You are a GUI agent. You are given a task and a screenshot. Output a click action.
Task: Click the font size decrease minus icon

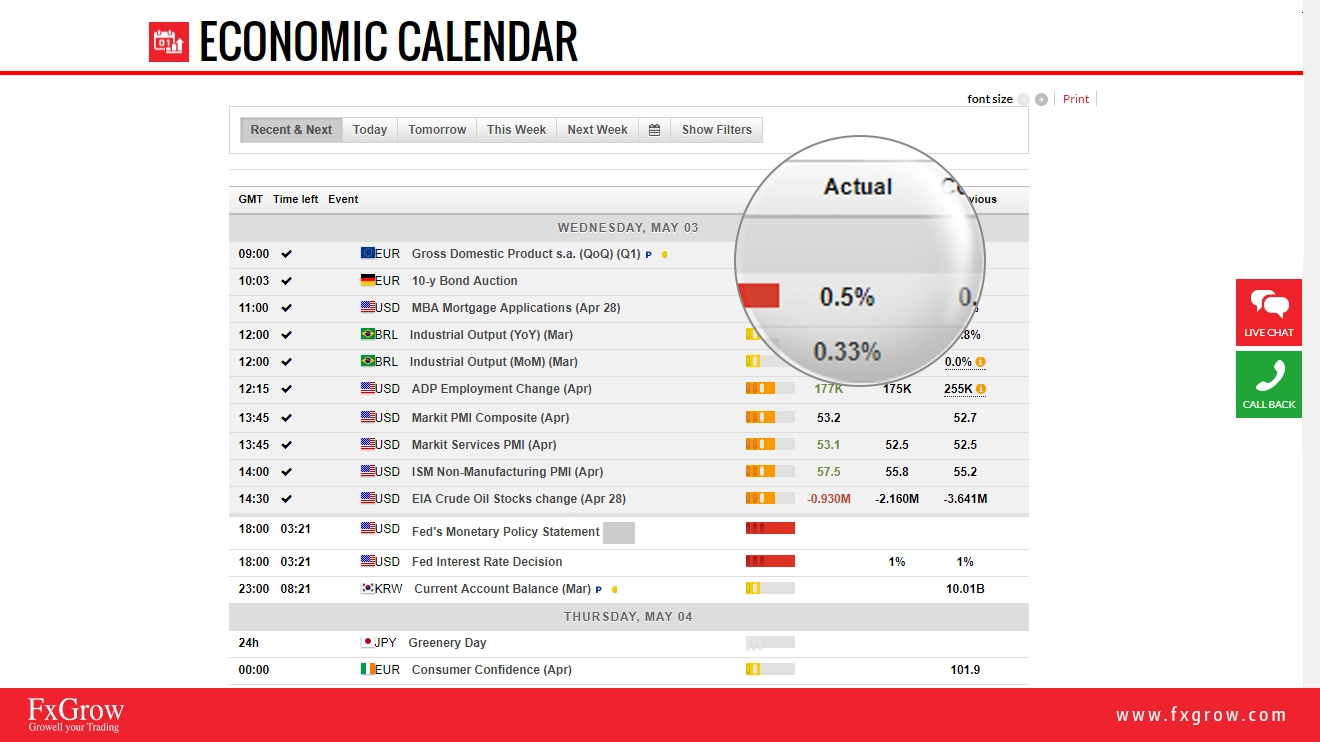pos(1023,99)
